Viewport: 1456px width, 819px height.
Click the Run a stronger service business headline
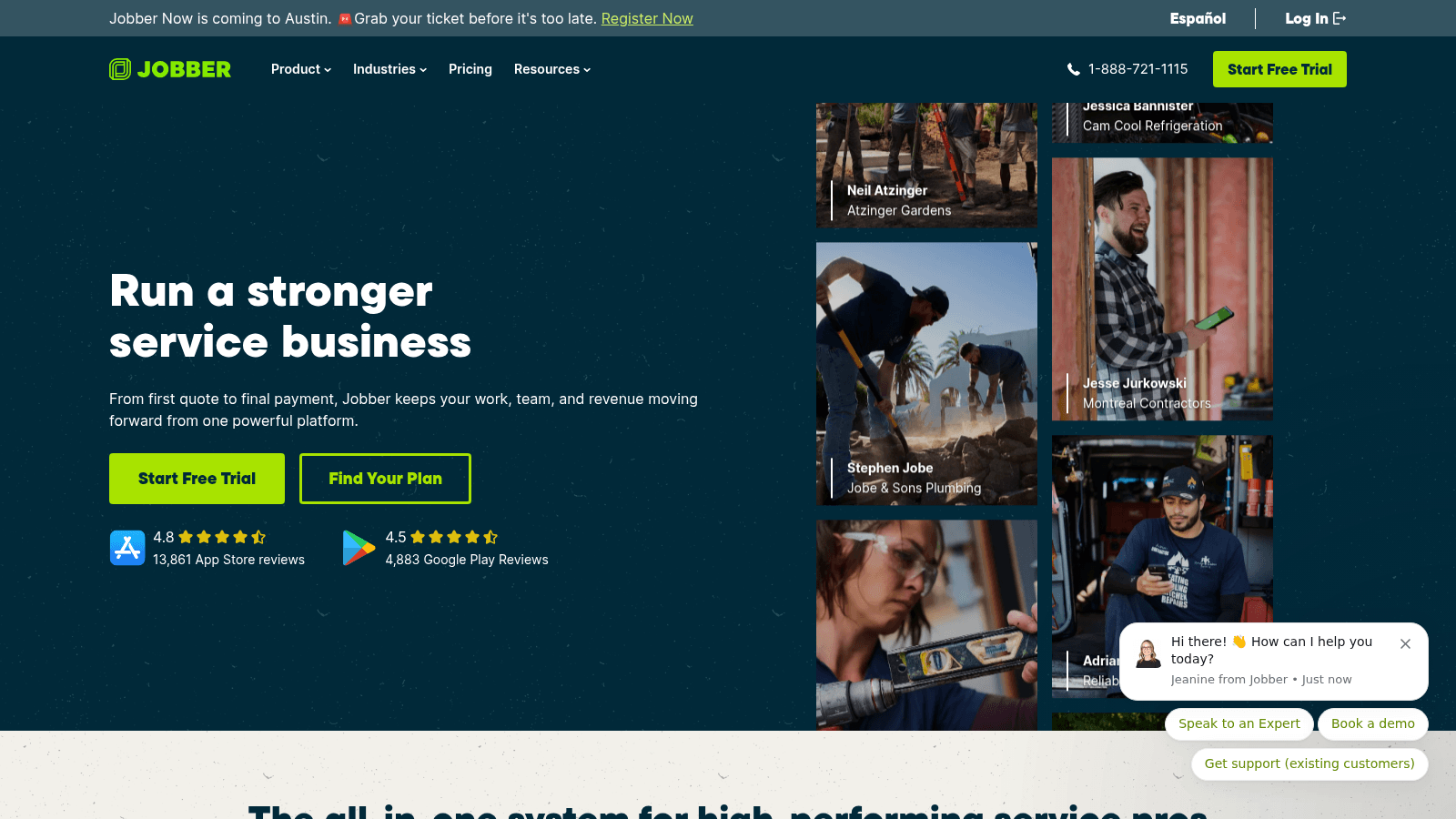(290, 317)
